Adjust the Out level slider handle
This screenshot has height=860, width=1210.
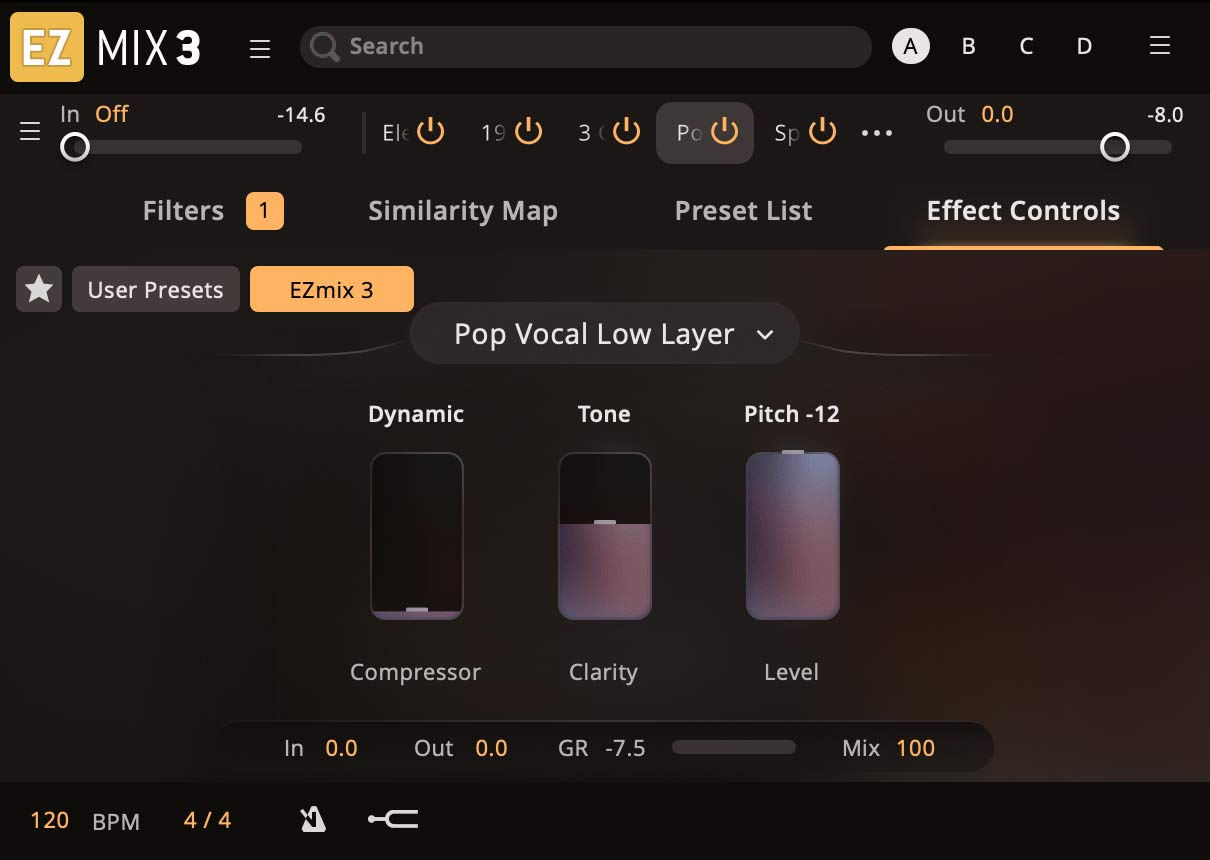1114,146
